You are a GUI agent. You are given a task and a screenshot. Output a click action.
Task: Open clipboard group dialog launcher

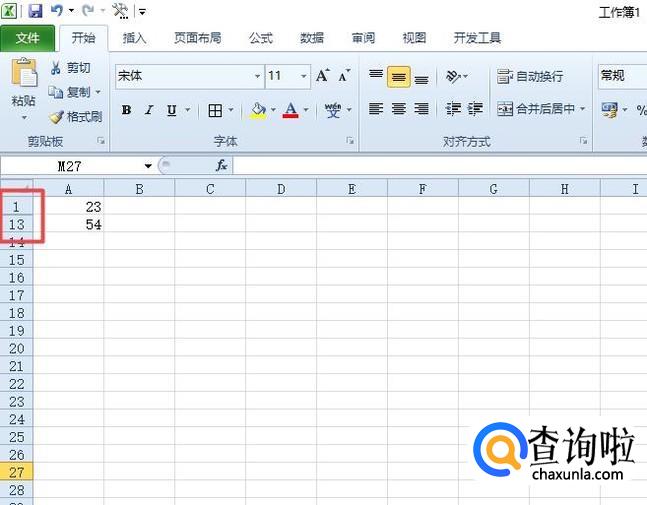coord(101,141)
